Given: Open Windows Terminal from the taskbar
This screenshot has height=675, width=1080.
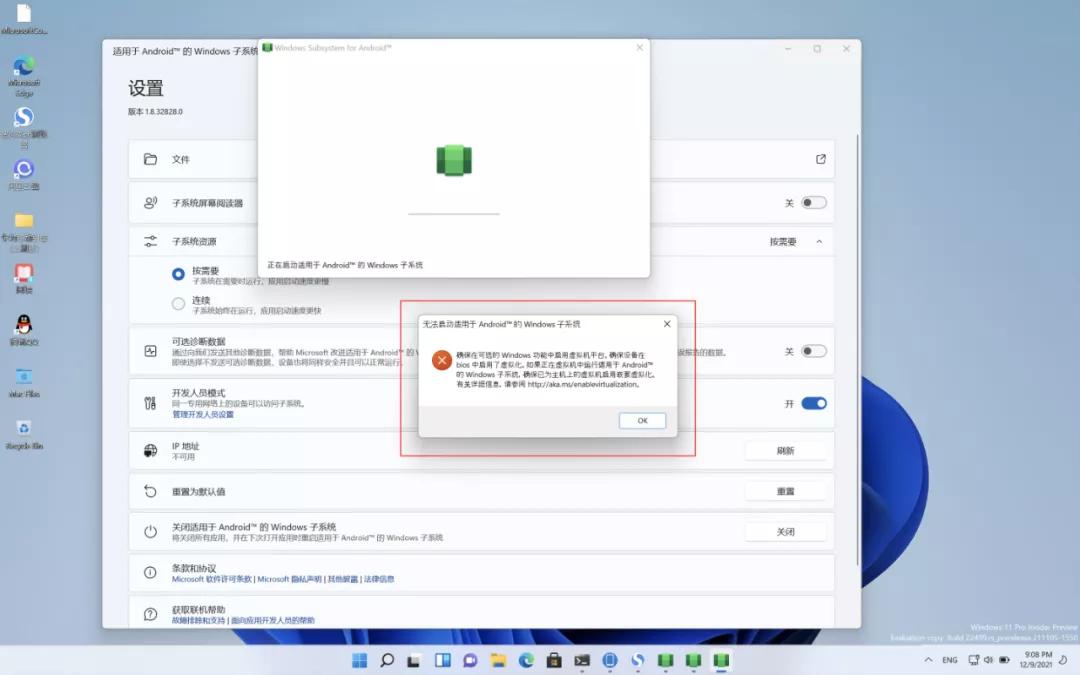Looking at the screenshot, I should pyautogui.click(x=581, y=660).
